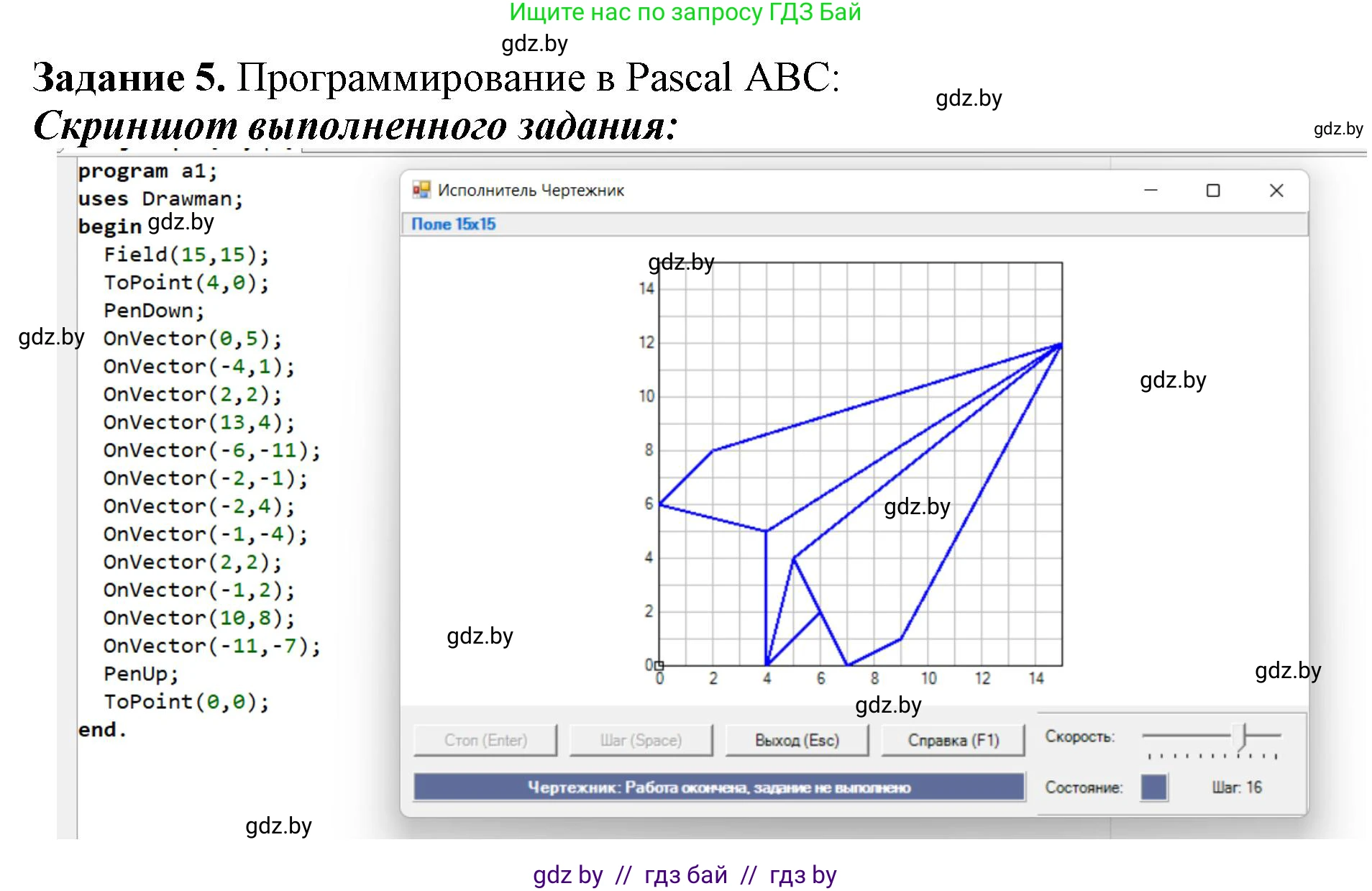Viewport: 1372px width, 891px height.
Task: Click the PenUp; line in the editor
Action: pyautogui.click(x=141, y=674)
